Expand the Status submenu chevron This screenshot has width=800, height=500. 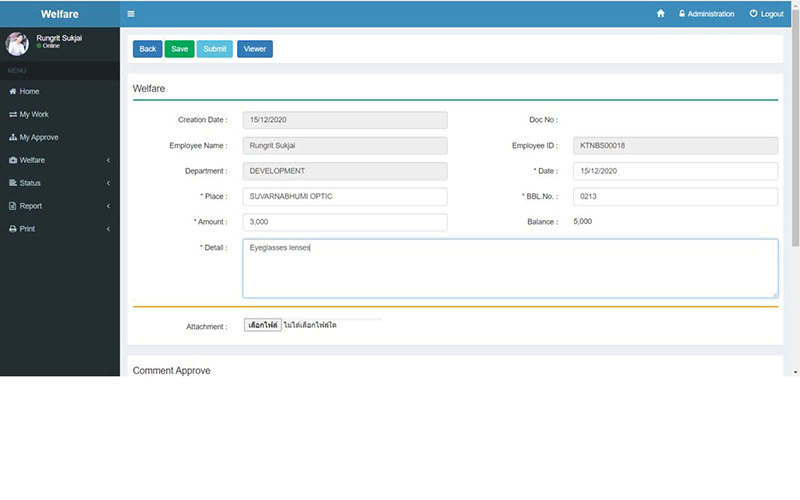click(x=108, y=183)
